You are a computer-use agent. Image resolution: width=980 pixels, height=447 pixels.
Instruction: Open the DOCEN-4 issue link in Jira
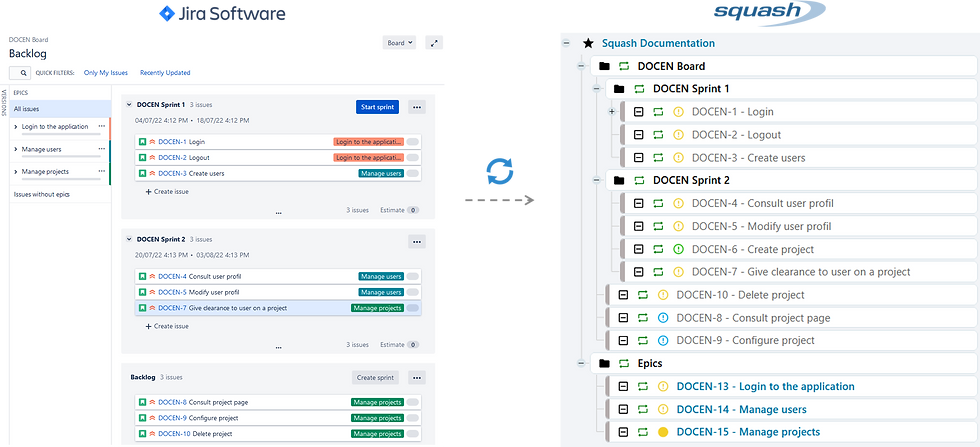point(172,276)
